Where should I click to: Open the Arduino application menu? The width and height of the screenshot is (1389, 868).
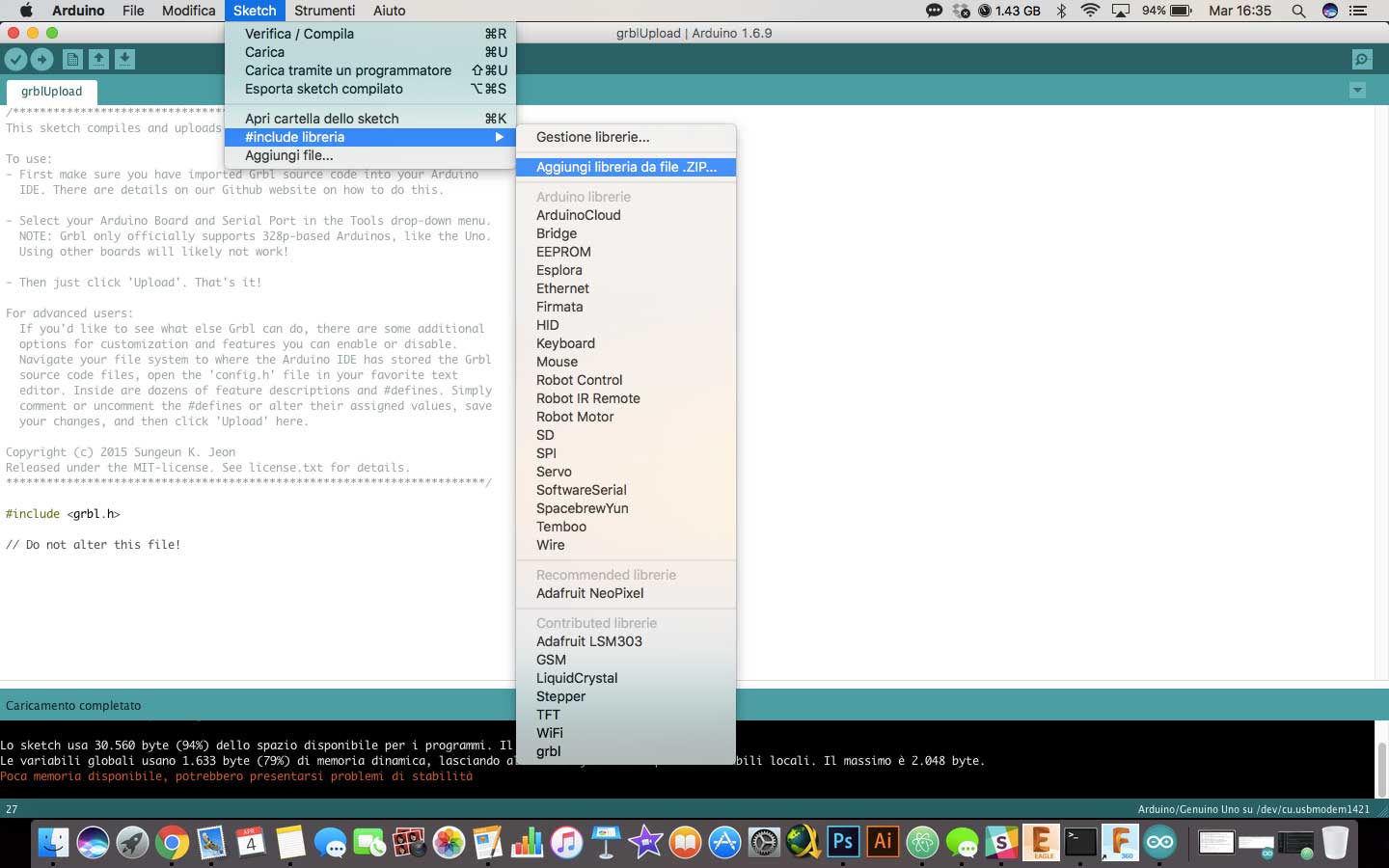point(78,11)
